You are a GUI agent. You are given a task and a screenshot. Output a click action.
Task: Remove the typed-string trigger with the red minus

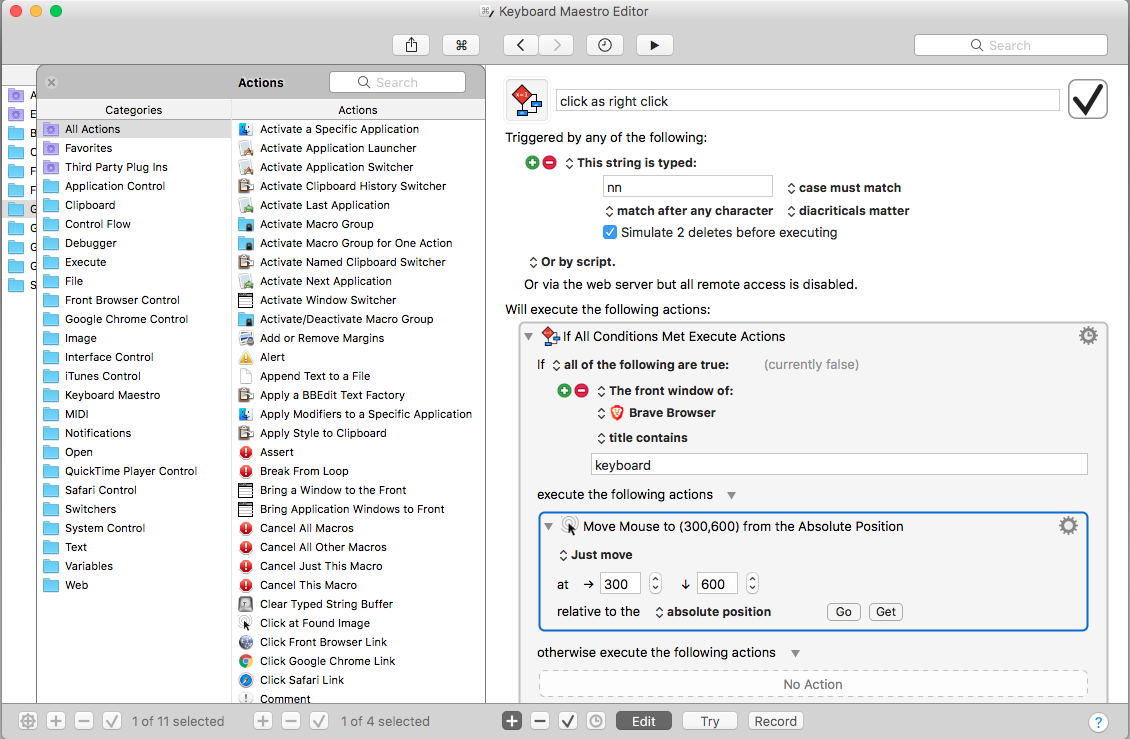[549, 163]
